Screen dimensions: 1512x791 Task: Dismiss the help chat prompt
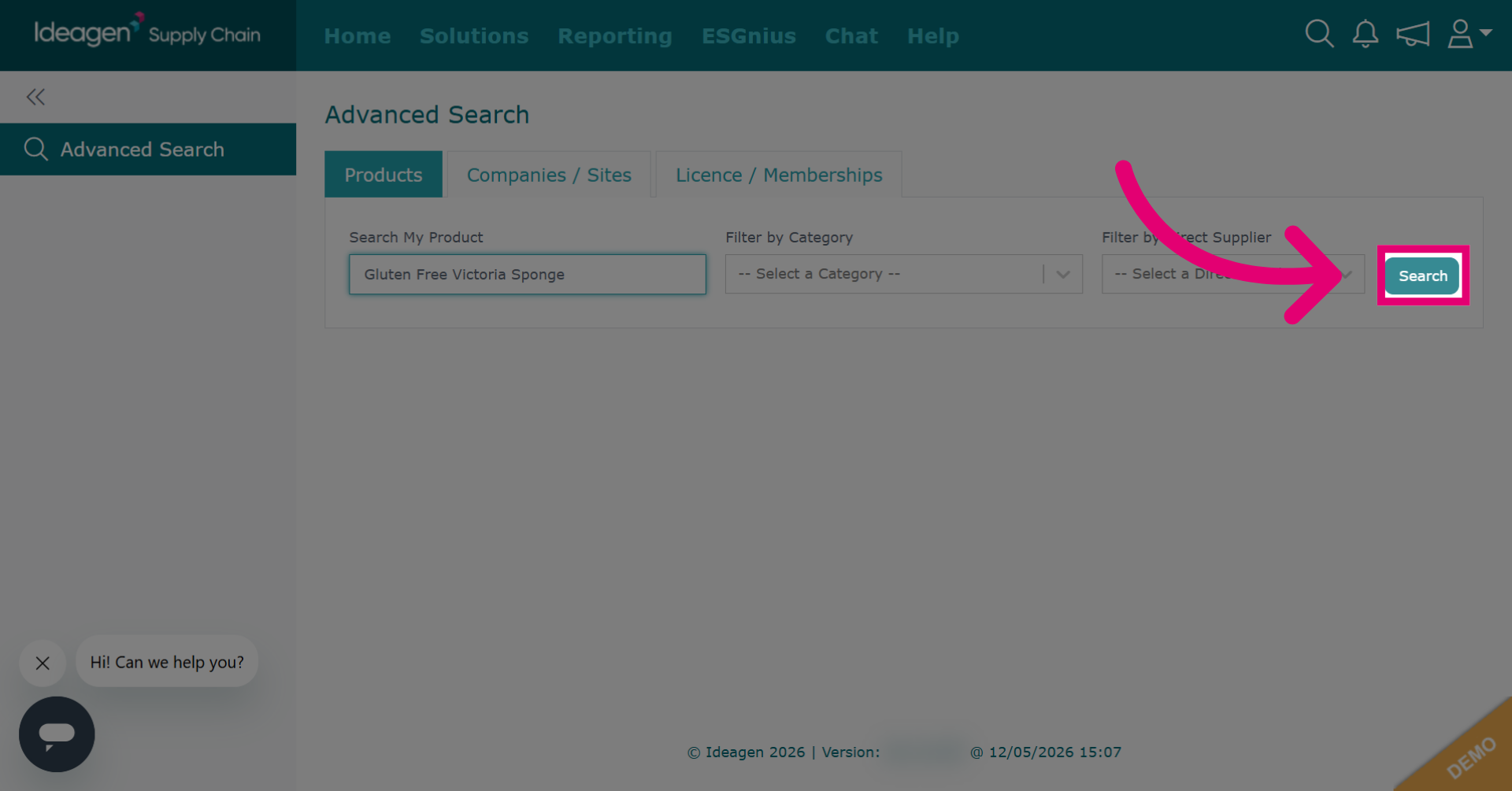click(x=43, y=663)
